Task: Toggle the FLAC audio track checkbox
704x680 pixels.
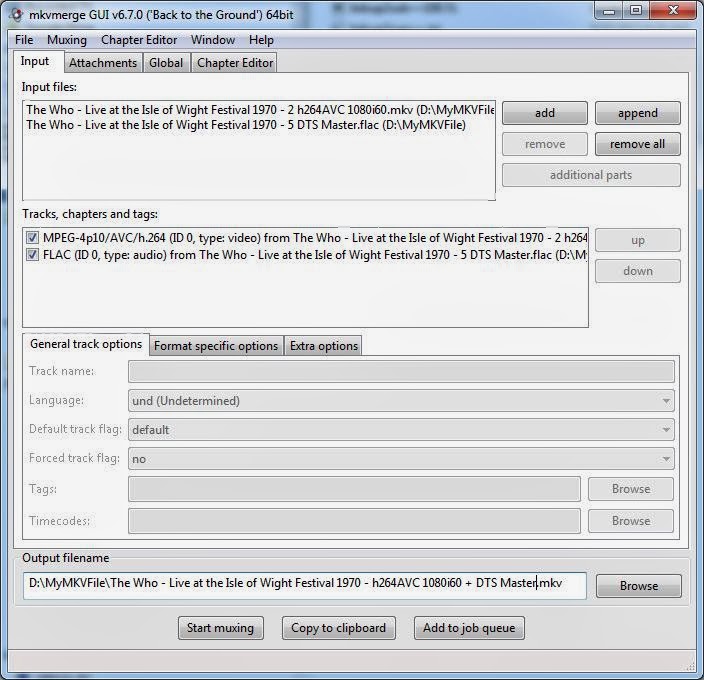Action: [32, 255]
